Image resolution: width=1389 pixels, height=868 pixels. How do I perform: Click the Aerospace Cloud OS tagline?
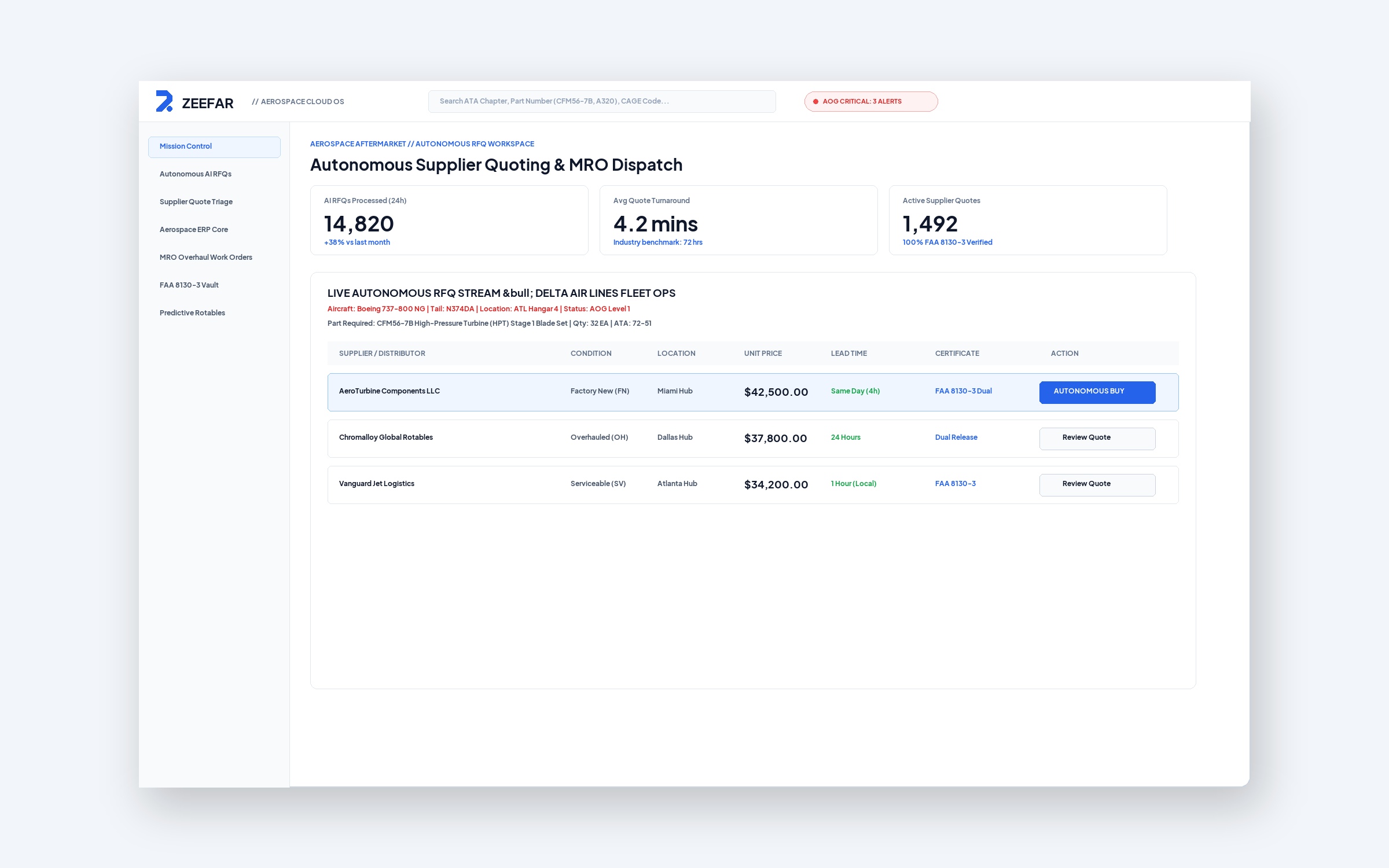[x=298, y=102]
